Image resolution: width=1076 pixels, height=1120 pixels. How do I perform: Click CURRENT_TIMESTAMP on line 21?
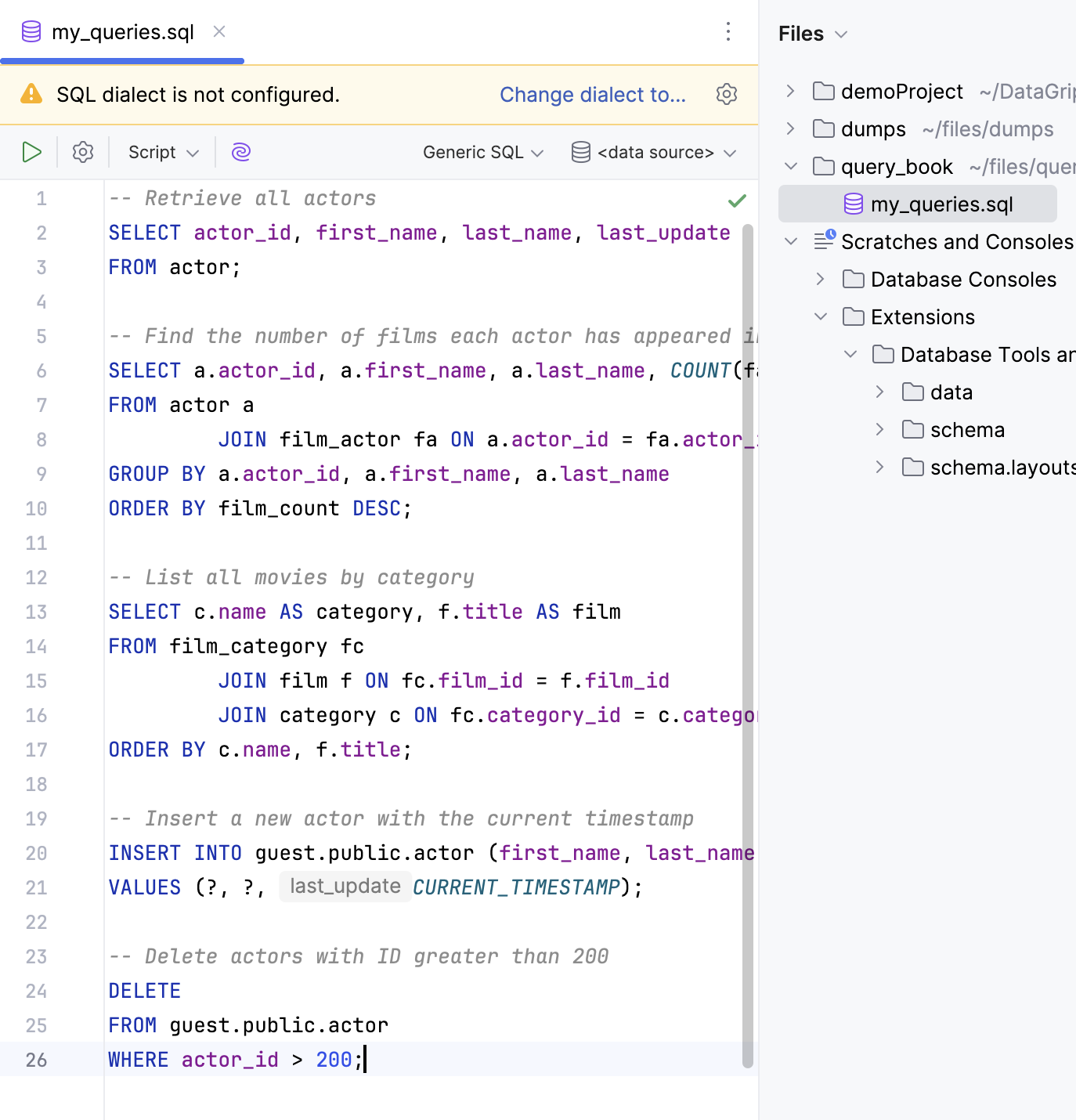[517, 887]
